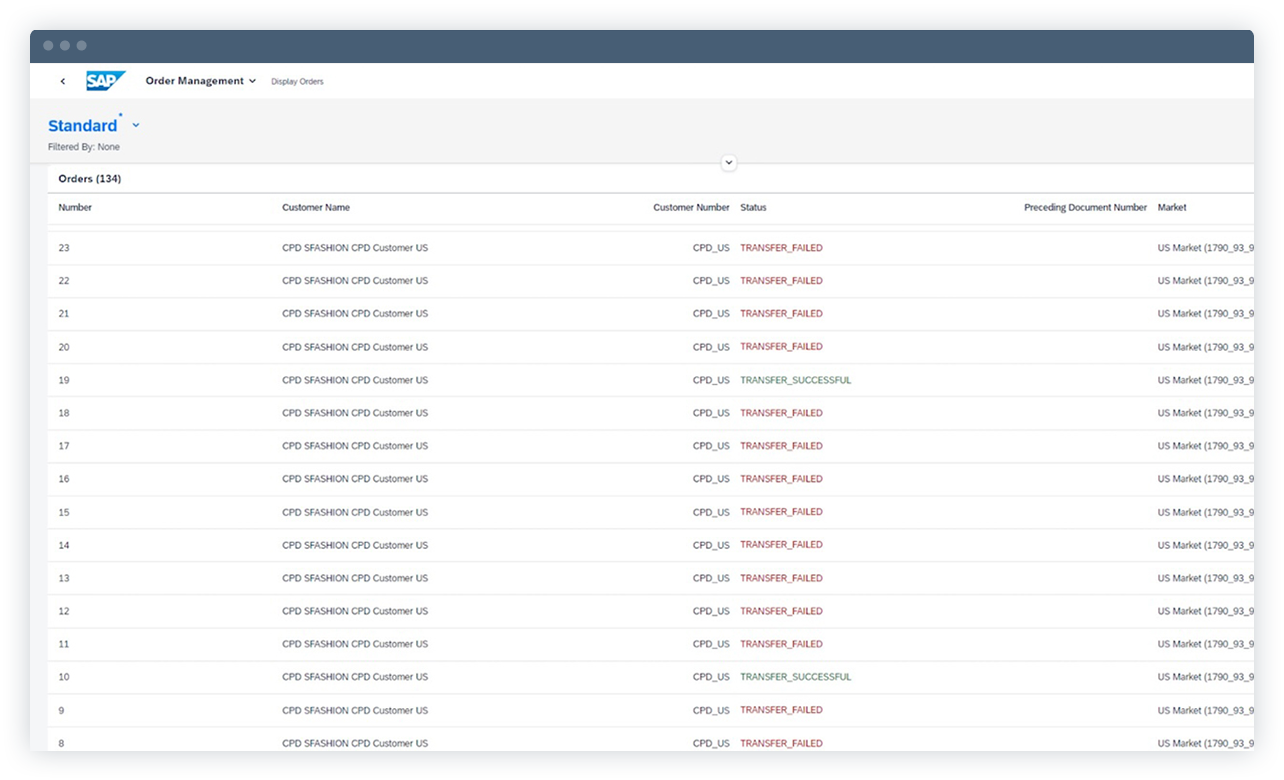Screen dimensions: 1284x780
Task: Click the variant favorite star next to Standard
Action: point(120,115)
